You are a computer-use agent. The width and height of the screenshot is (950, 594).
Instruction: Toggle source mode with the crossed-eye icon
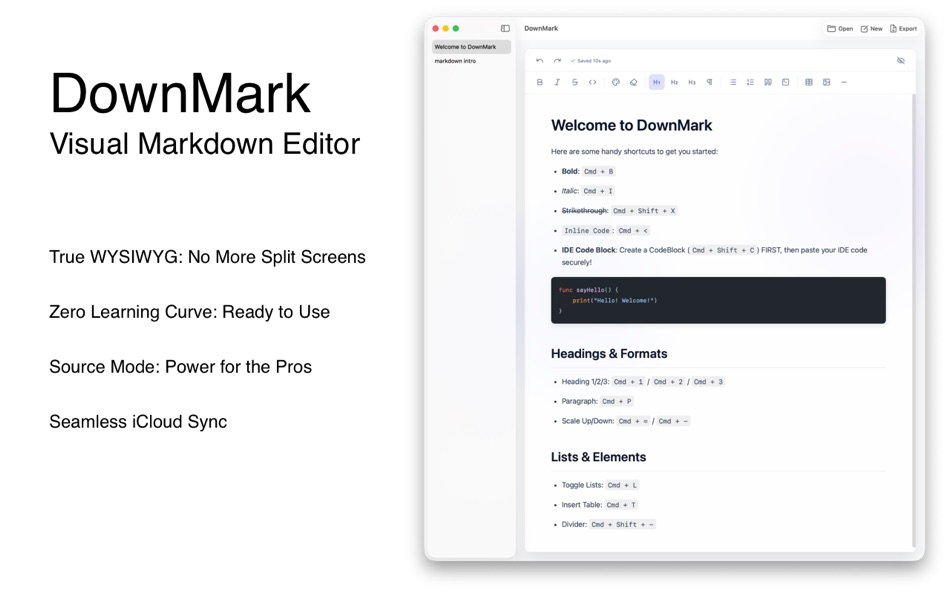(901, 61)
